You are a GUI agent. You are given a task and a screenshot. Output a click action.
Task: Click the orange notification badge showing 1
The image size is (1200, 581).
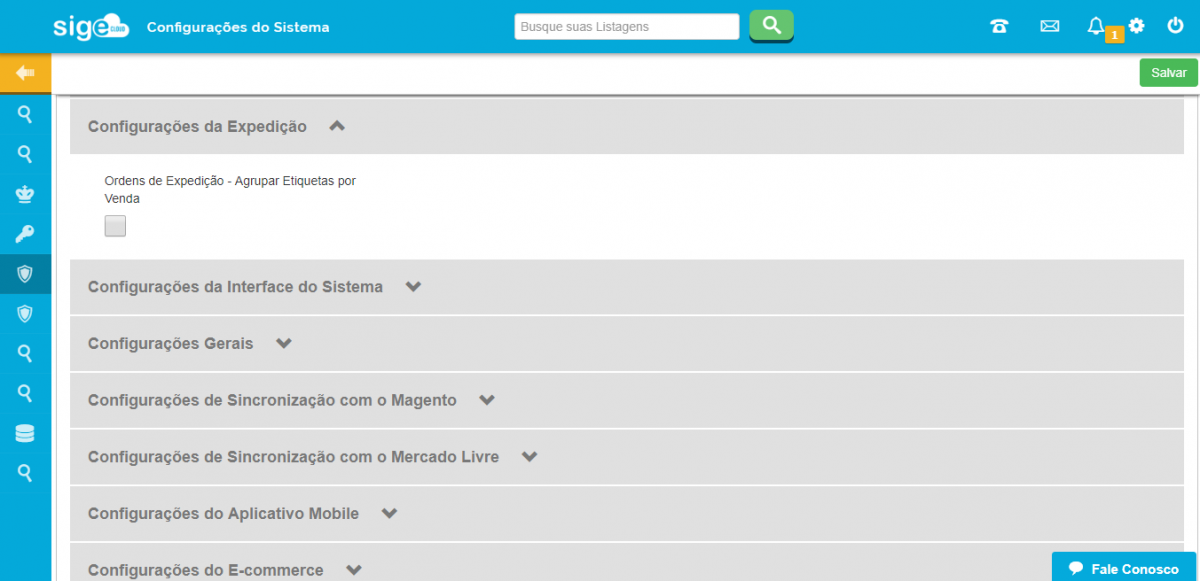click(x=1115, y=35)
